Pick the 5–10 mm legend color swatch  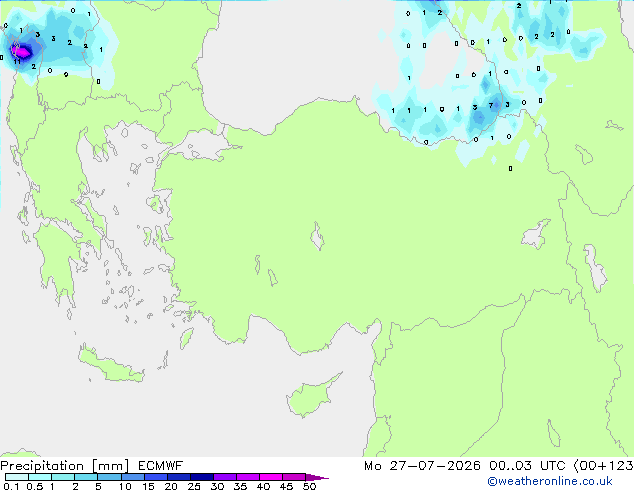click(109, 477)
